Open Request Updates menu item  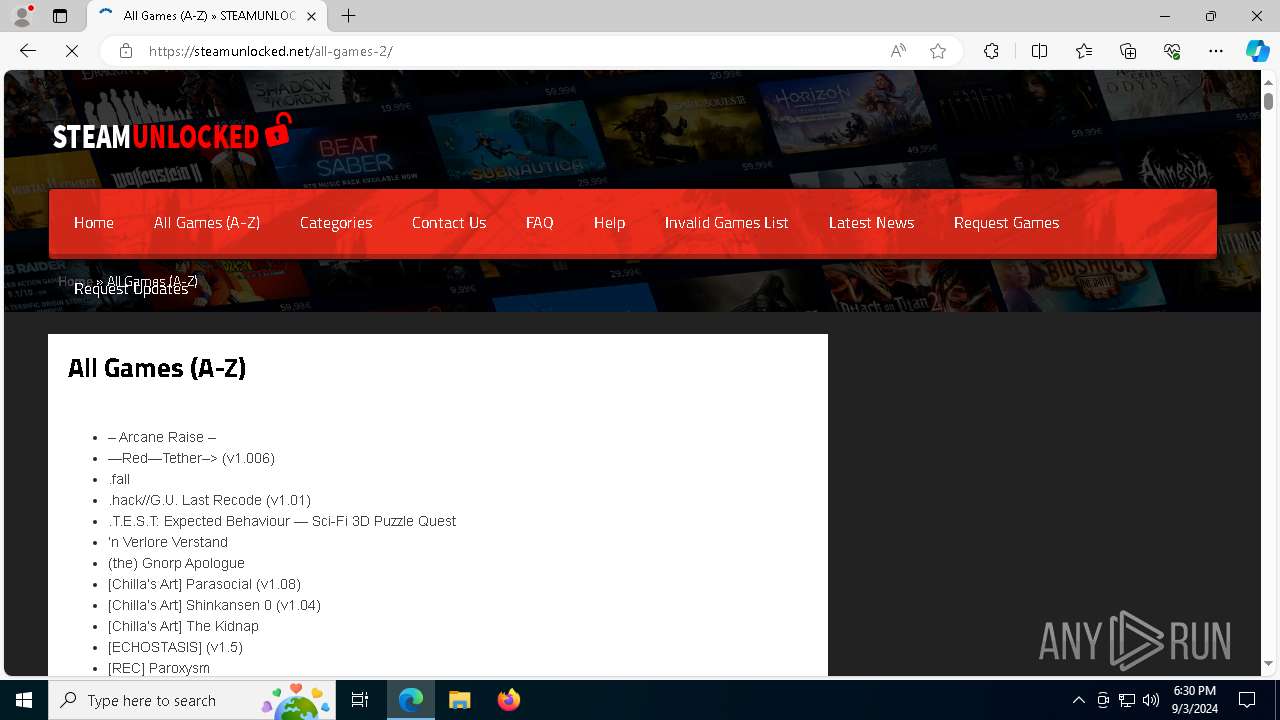pyautogui.click(x=131, y=289)
